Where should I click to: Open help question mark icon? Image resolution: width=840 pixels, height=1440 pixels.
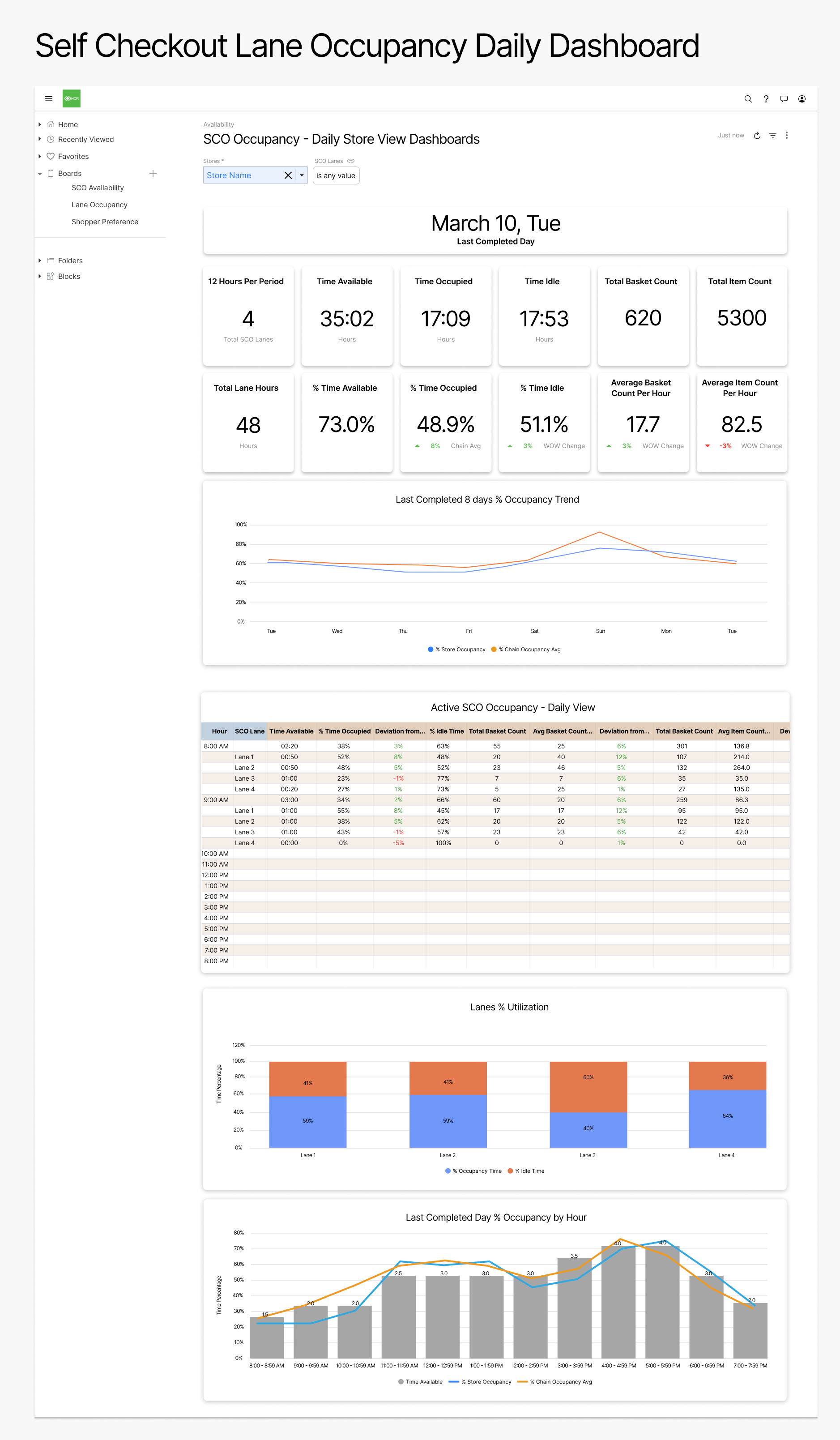tap(766, 99)
